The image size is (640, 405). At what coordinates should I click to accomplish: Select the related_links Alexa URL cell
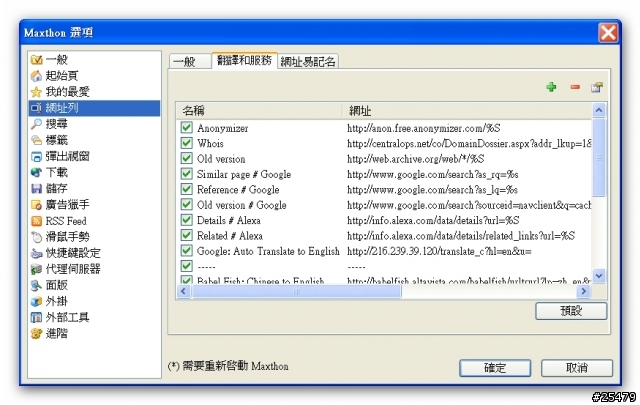[x=461, y=236]
